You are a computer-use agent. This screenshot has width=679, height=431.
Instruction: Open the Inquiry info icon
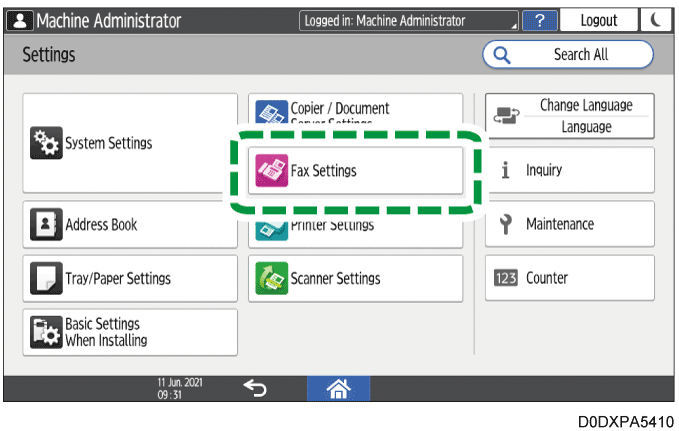[x=506, y=171]
